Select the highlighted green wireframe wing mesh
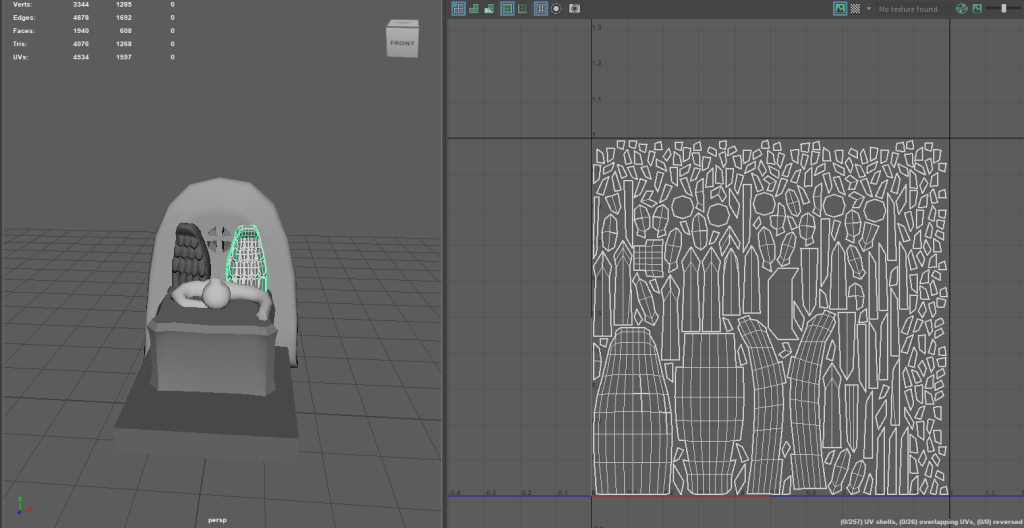This screenshot has height=528, width=1024. (x=246, y=255)
